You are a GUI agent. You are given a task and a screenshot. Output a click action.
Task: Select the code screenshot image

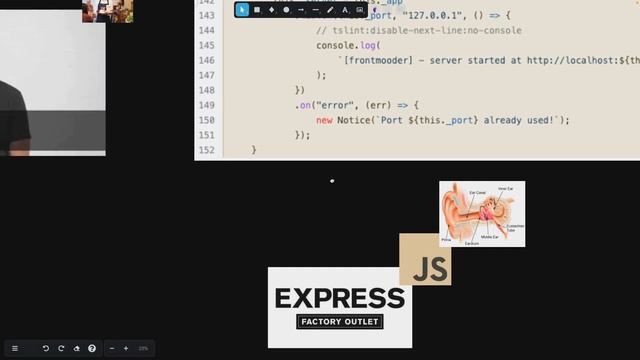point(417,80)
